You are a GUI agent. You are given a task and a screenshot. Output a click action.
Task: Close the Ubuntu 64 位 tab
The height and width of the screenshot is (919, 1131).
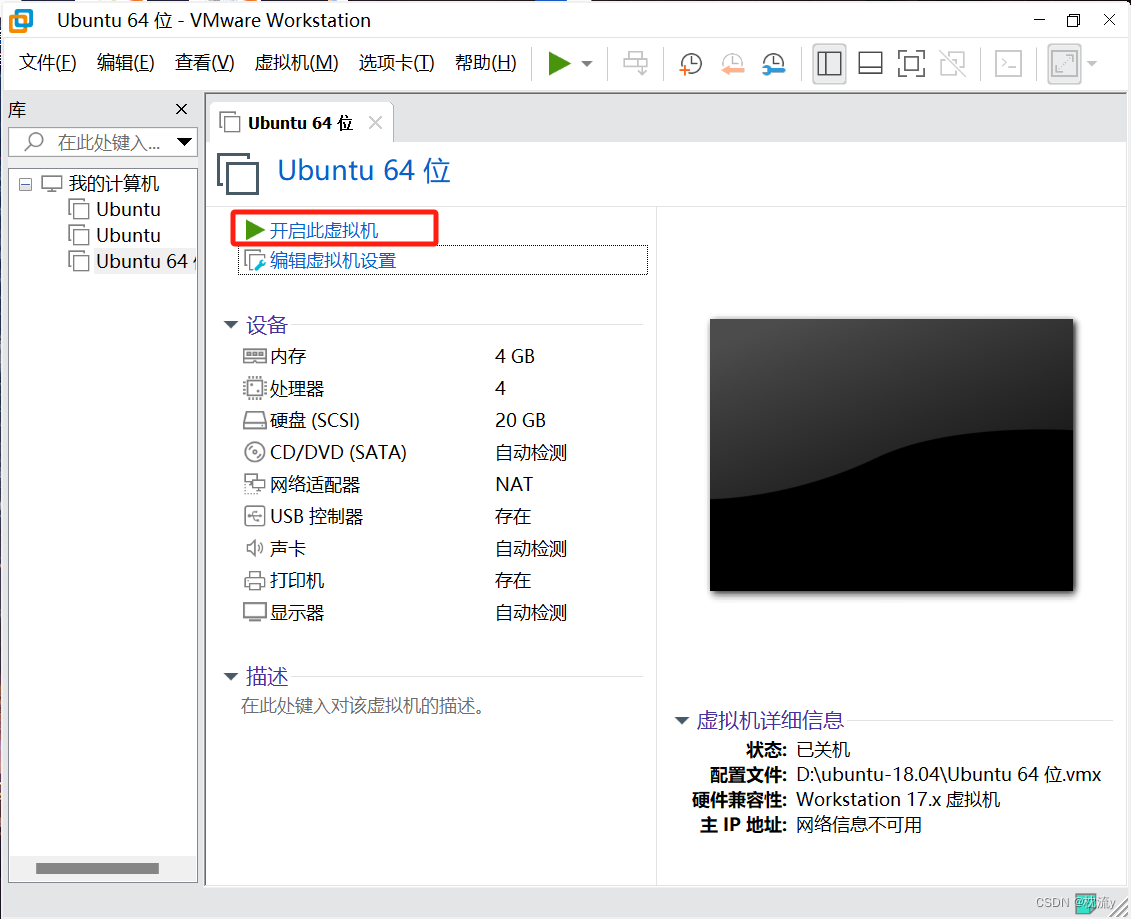click(x=375, y=123)
